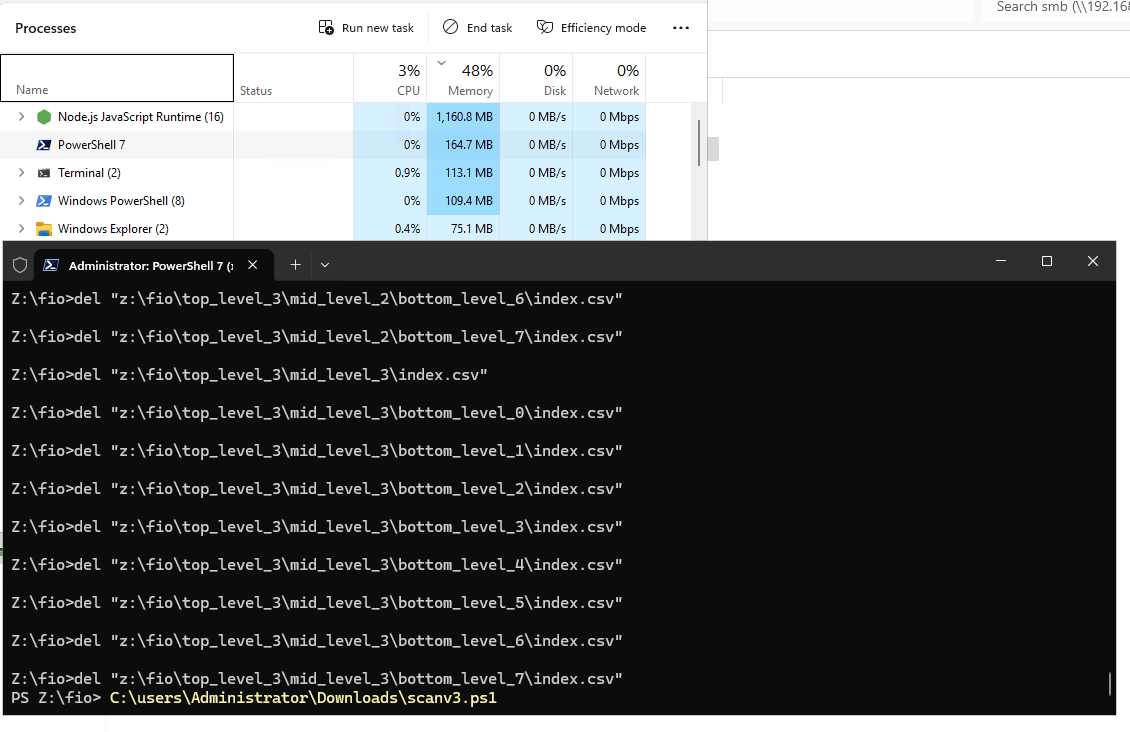
Task: Click the 0.9% CPU cell for Terminal
Action: coord(390,173)
